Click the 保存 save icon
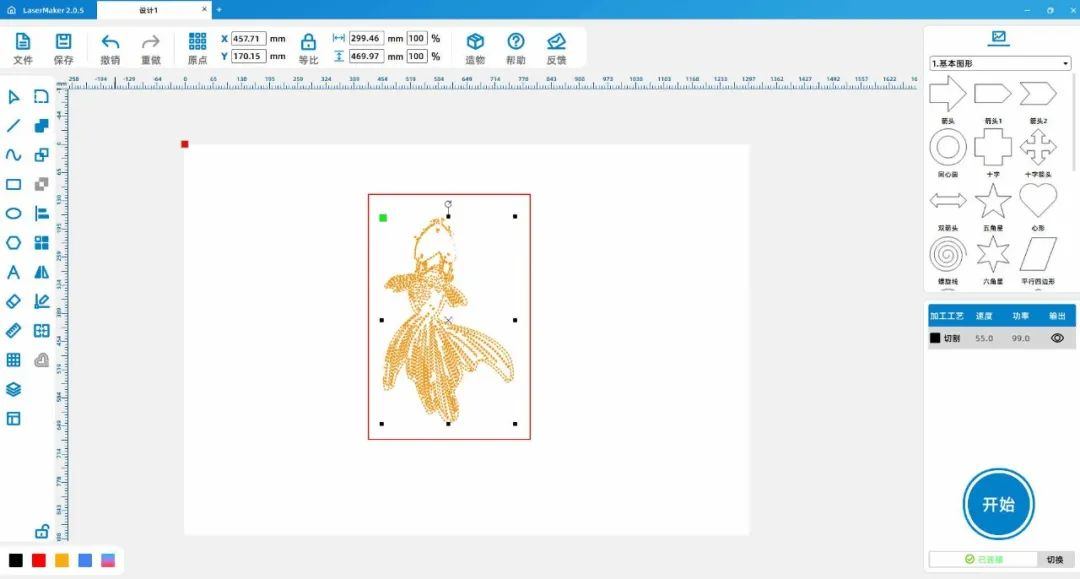Screen dimensions: 1080x579 click(x=63, y=47)
